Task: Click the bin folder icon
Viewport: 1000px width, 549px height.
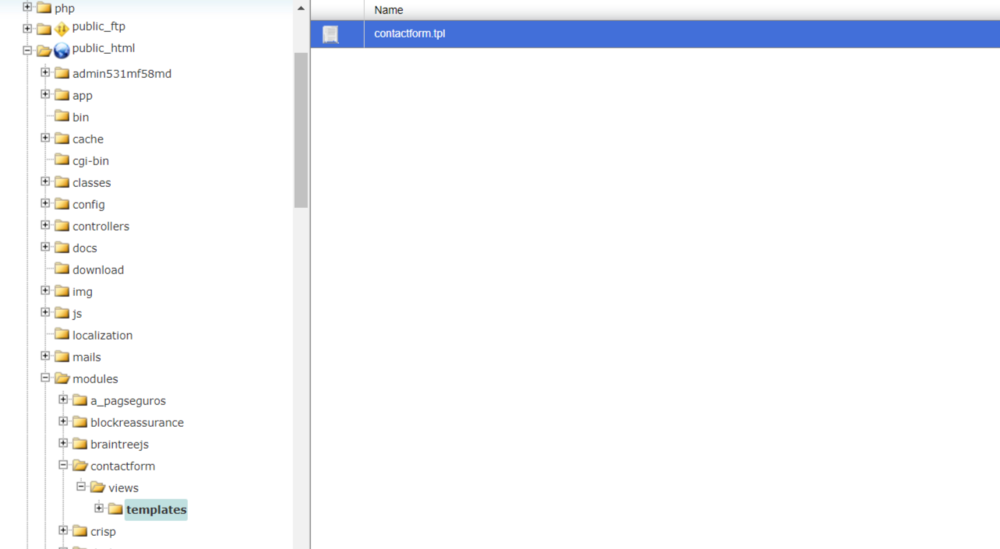Action: [x=62, y=116]
